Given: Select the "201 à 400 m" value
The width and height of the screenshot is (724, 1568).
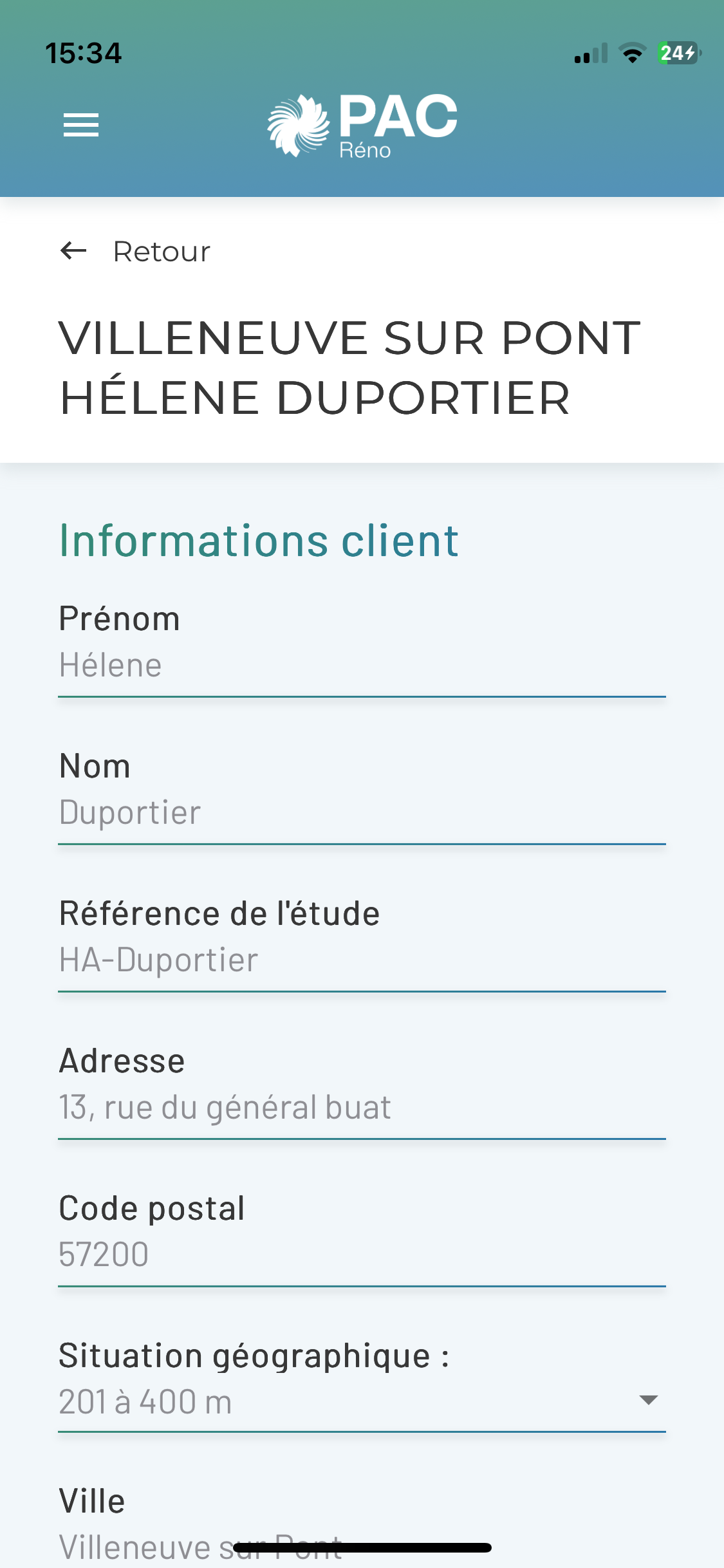Looking at the screenshot, I should point(145,1402).
